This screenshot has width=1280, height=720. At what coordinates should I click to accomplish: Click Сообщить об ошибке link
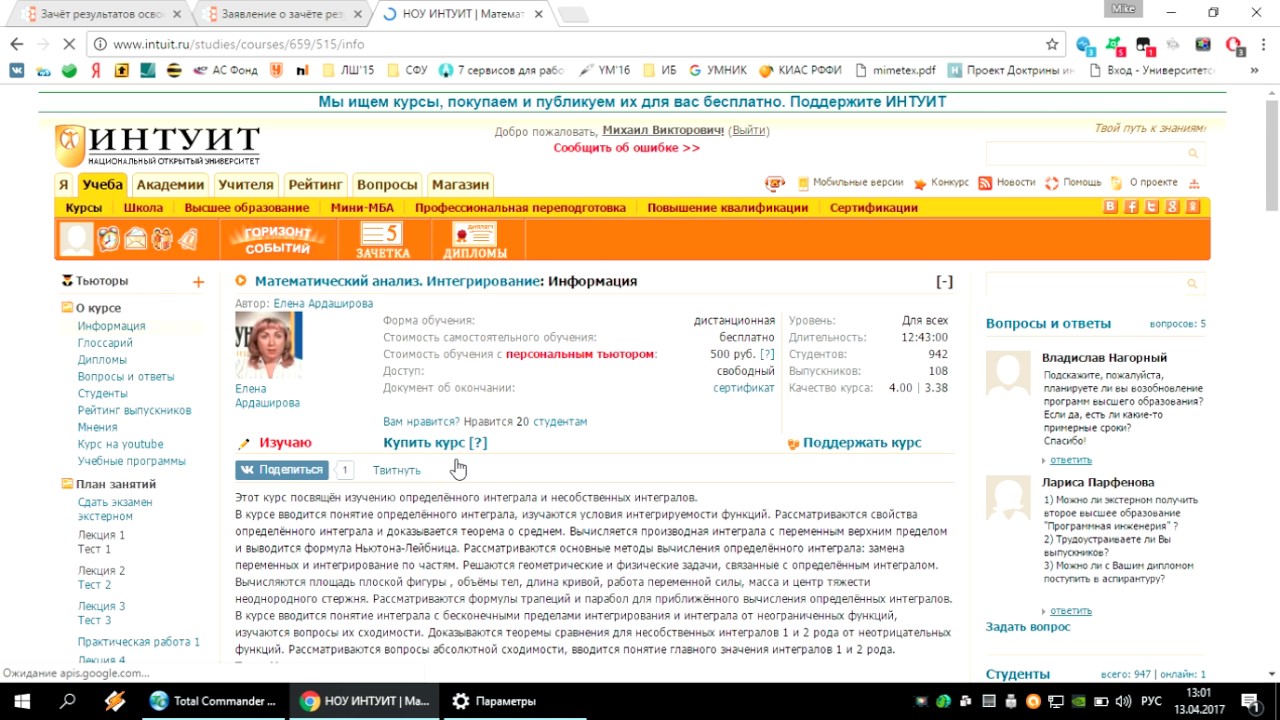(x=627, y=148)
